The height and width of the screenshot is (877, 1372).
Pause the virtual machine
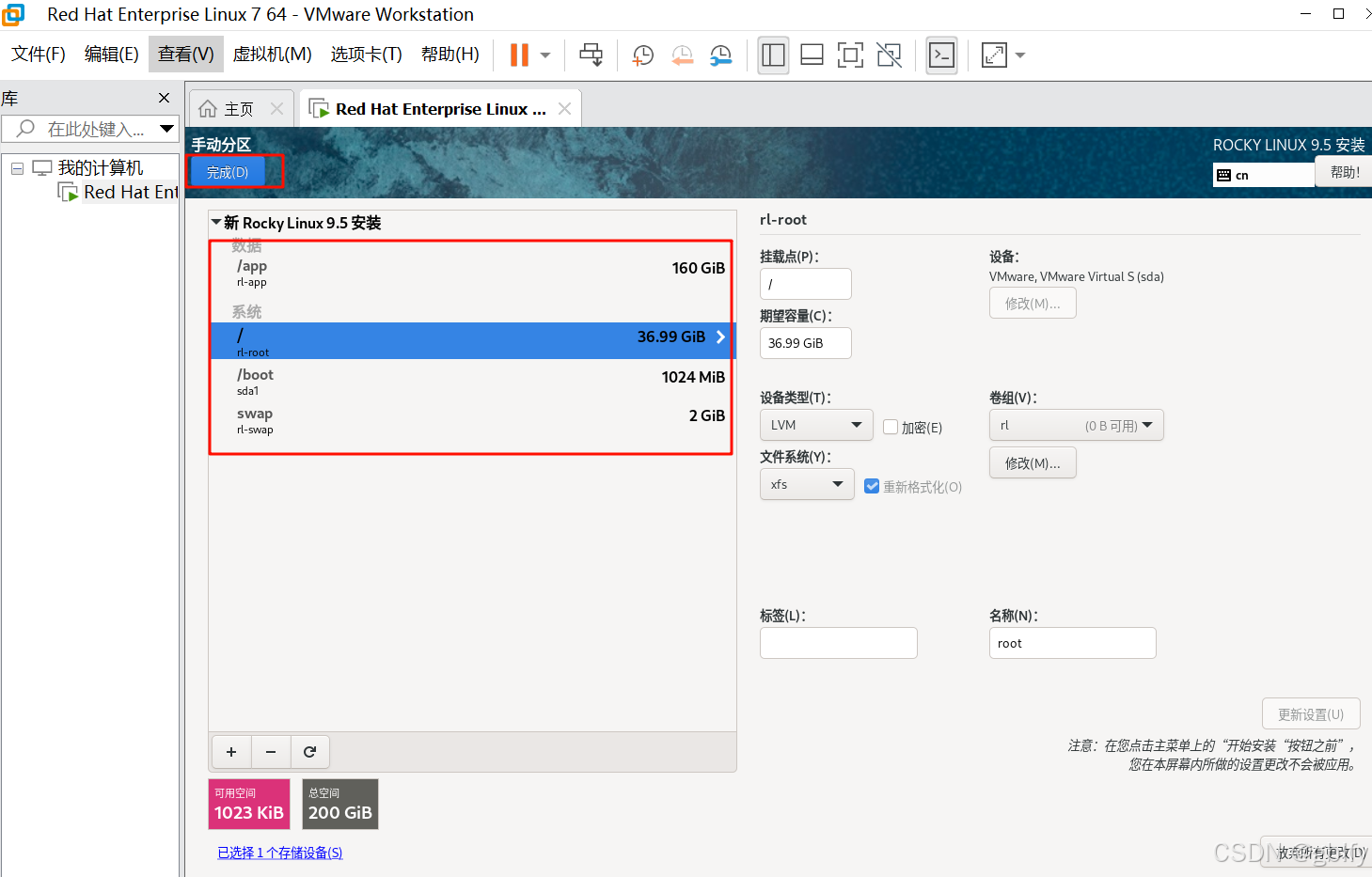coord(519,55)
